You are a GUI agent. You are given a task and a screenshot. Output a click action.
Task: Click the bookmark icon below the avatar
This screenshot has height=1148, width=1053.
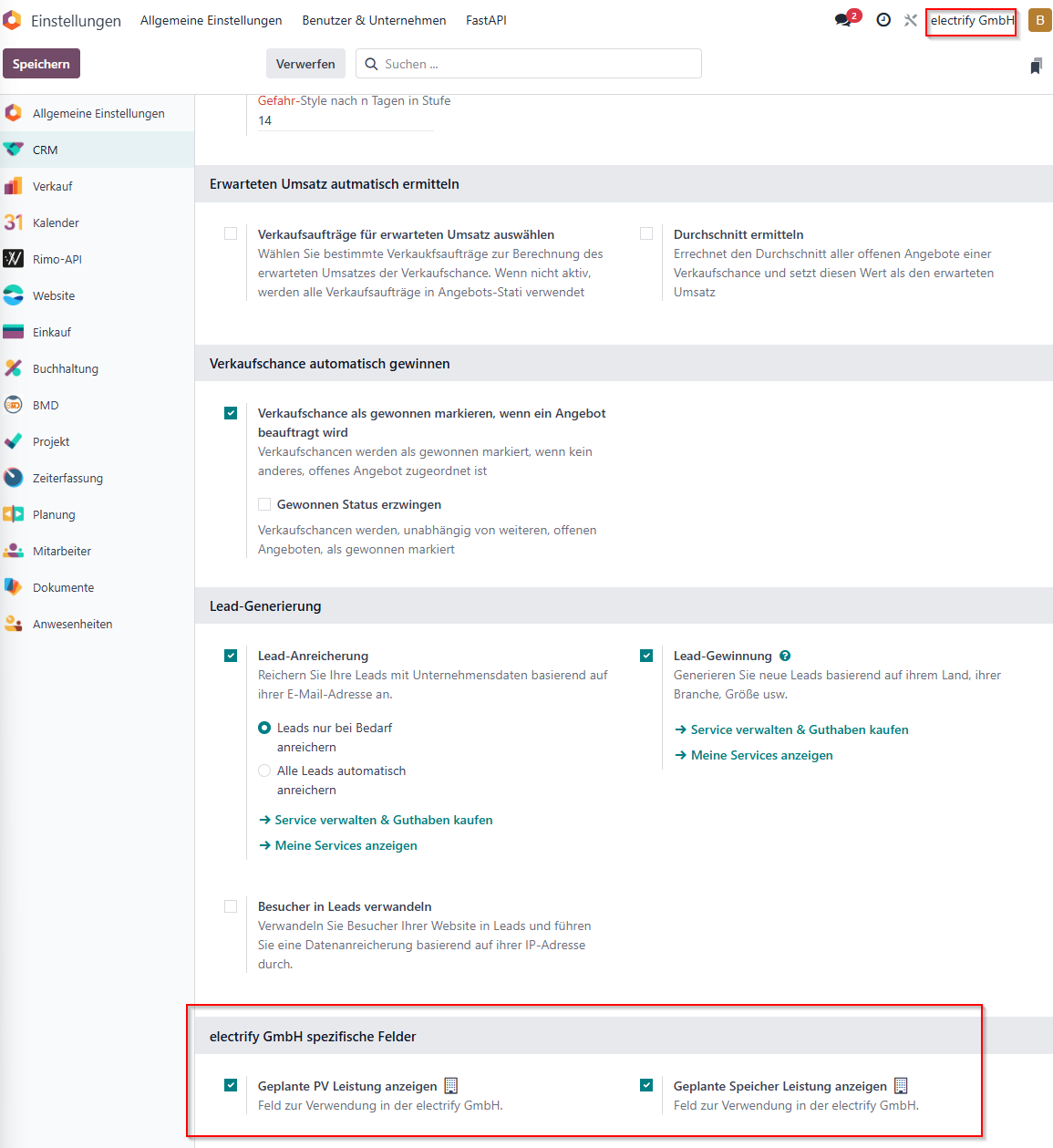click(1036, 66)
